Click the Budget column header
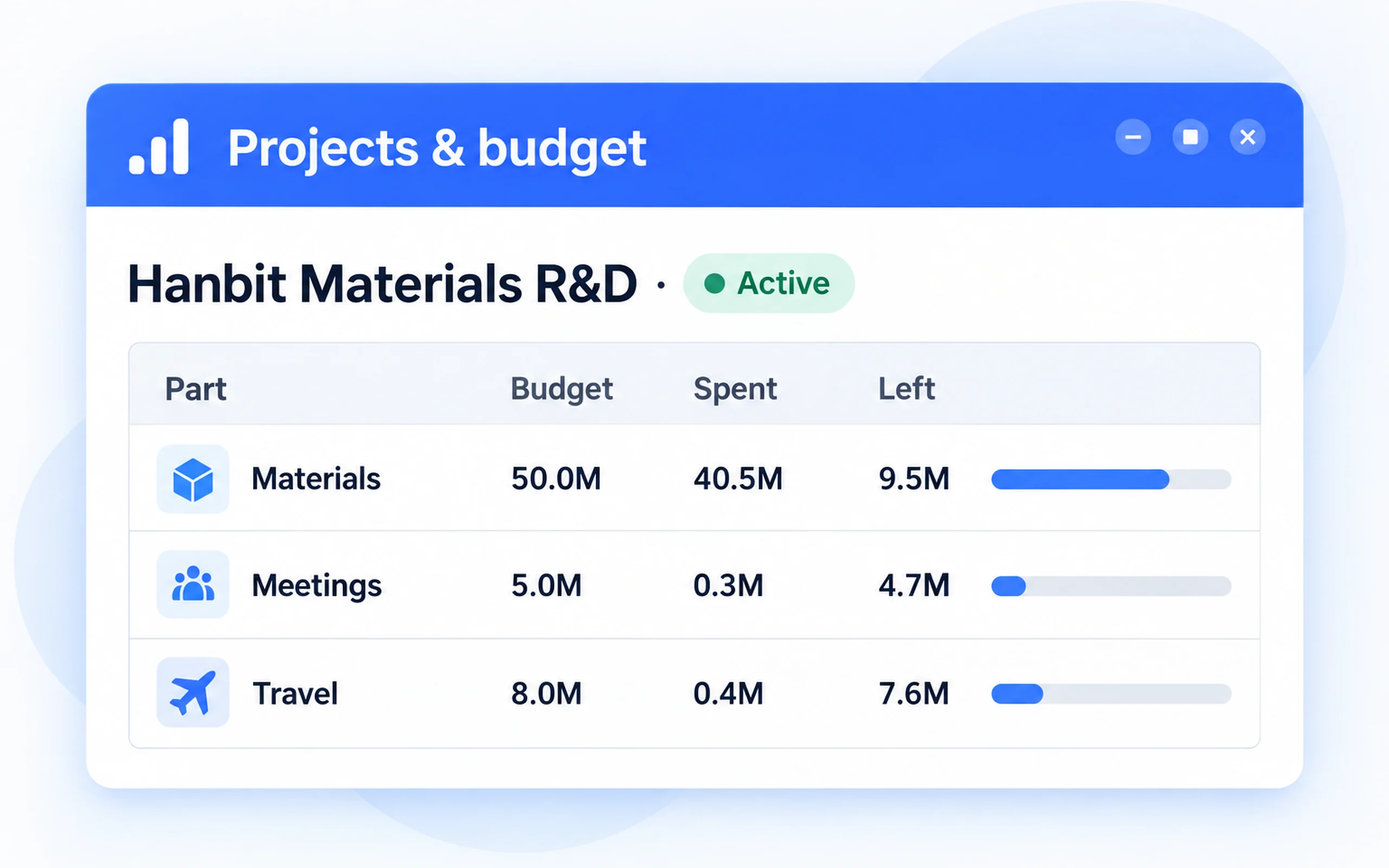Screen dimensions: 1389x868 pyautogui.click(x=562, y=391)
